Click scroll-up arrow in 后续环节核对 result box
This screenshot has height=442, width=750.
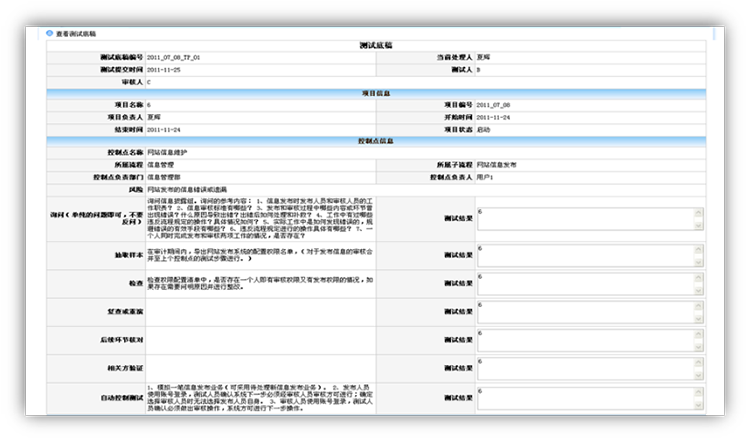[x=698, y=334]
